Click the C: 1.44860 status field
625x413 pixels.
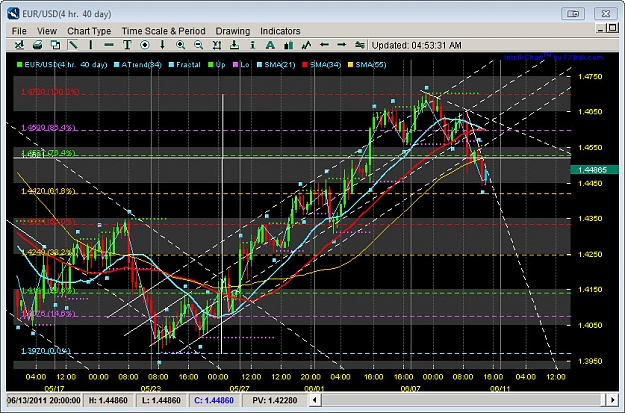click(214, 400)
